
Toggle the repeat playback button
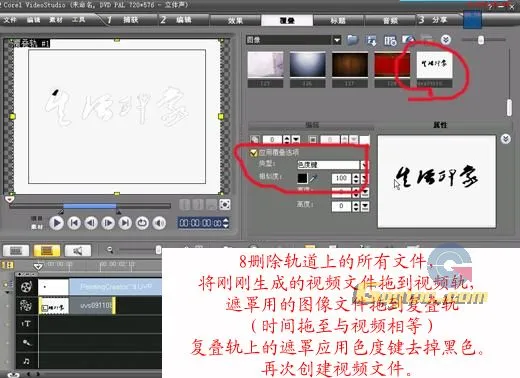(x=142, y=223)
